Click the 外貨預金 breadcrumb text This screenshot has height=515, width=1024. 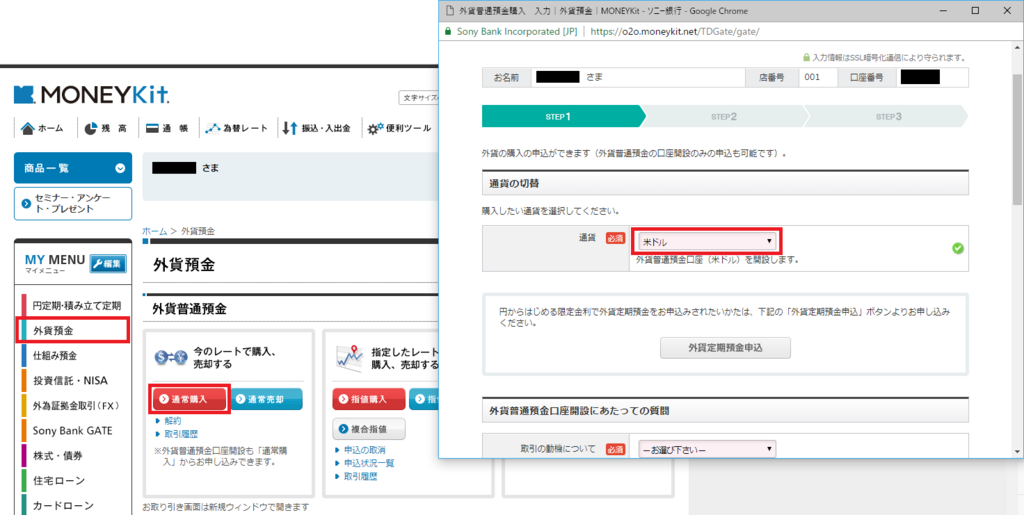click(x=198, y=231)
